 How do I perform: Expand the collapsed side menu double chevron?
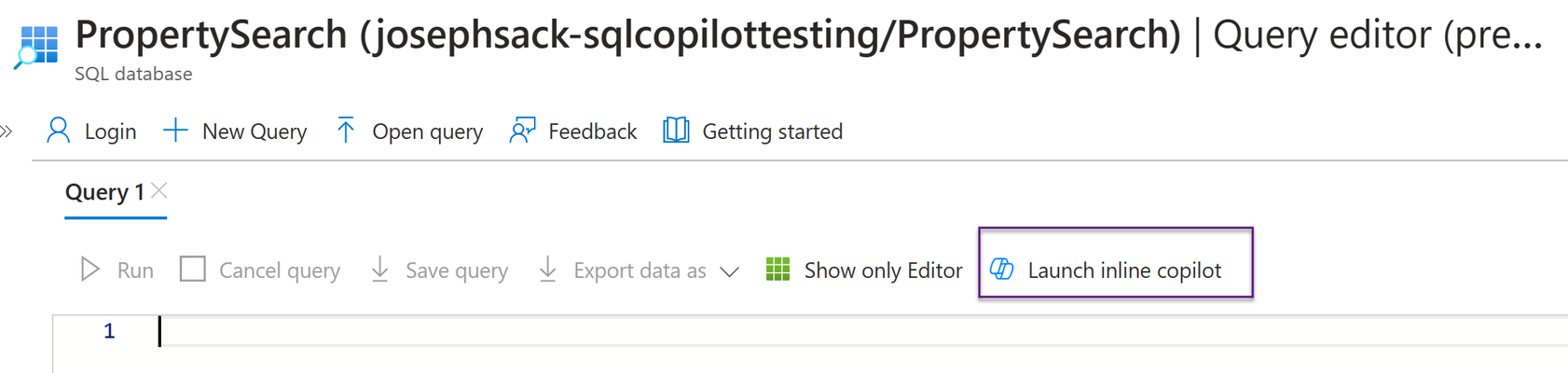(7, 131)
